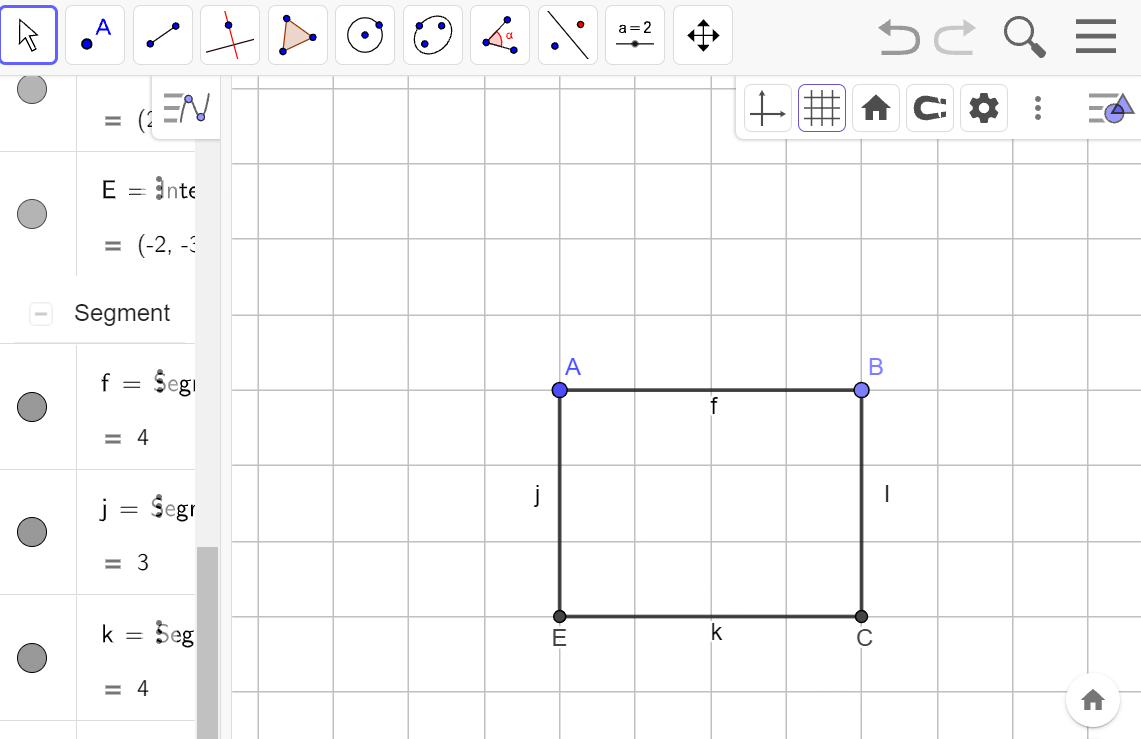Screen dimensions: 1141x739
Task: Select the Perpendicular Line tool
Action: tap(230, 35)
